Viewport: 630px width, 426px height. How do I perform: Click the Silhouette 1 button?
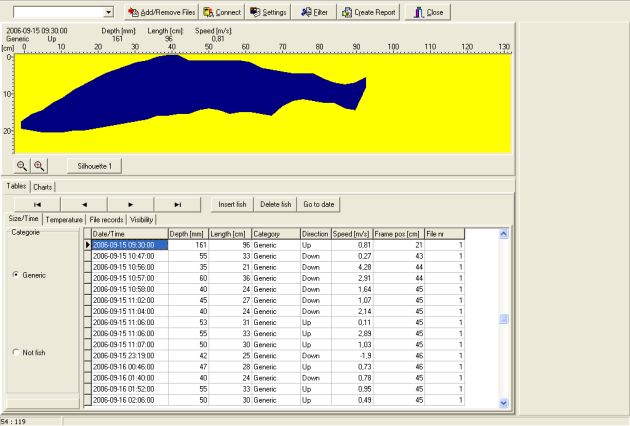click(x=94, y=166)
